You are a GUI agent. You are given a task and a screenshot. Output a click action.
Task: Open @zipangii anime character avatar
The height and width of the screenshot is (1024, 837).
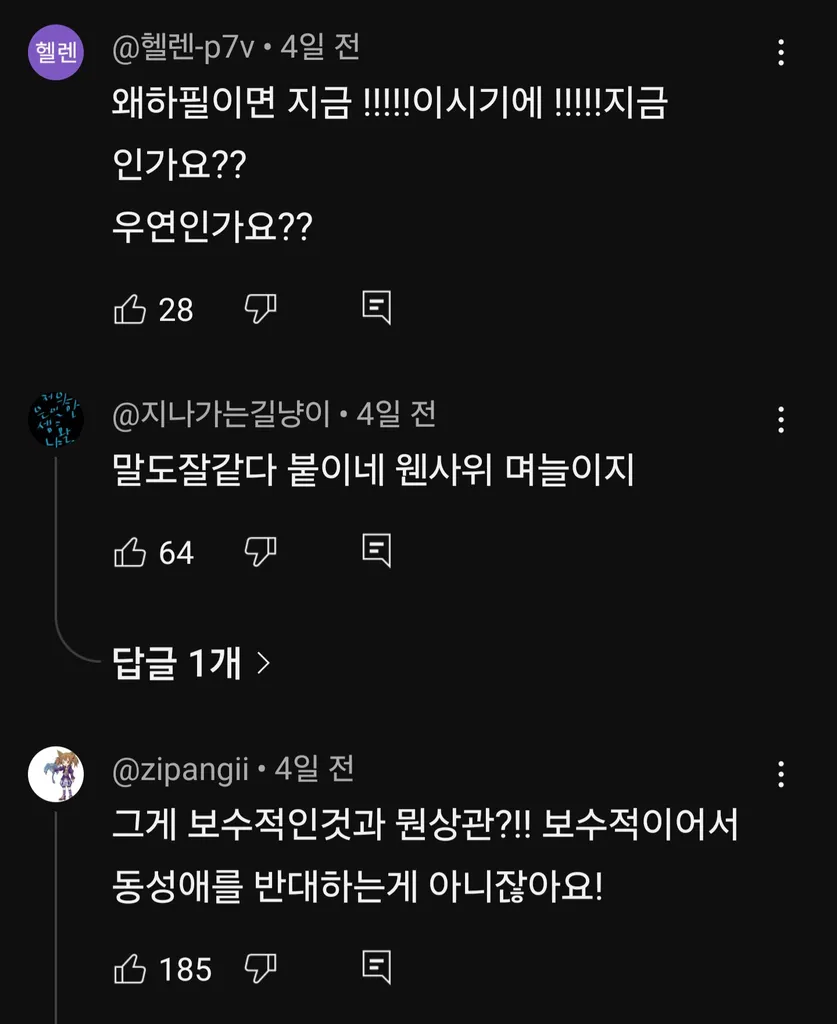56,775
